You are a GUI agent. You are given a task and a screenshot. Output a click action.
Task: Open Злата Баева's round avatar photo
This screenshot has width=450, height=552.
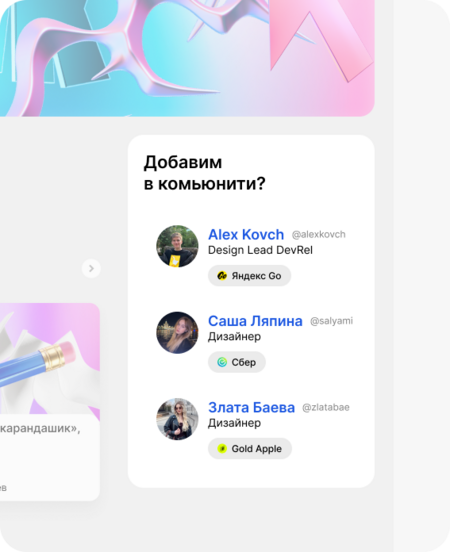coord(177,419)
